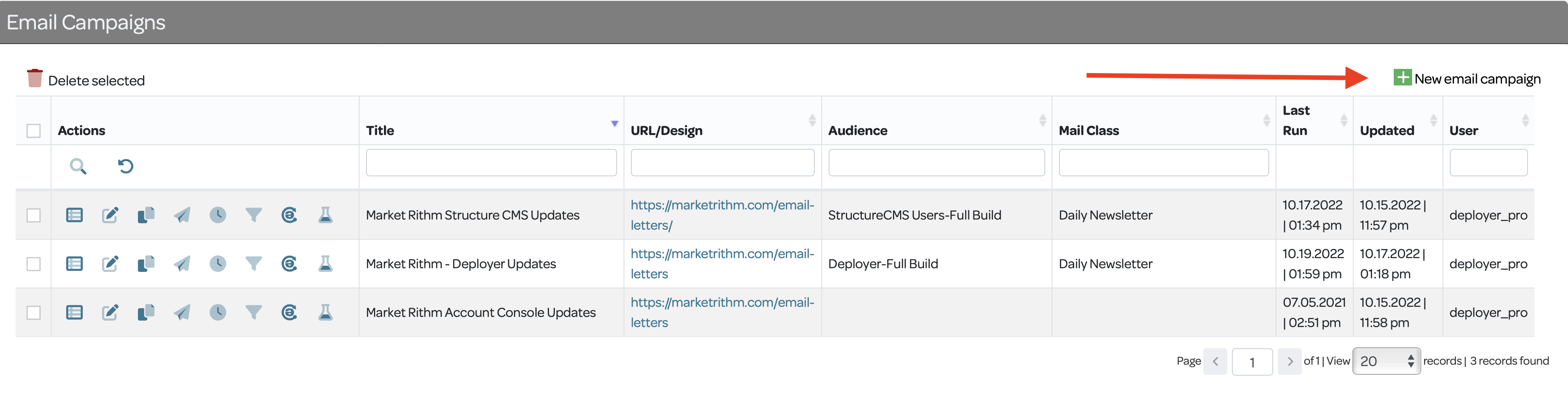The width and height of the screenshot is (1568, 395).
Task: Send the Account Console Updates paper-plane icon
Action: tap(182, 312)
